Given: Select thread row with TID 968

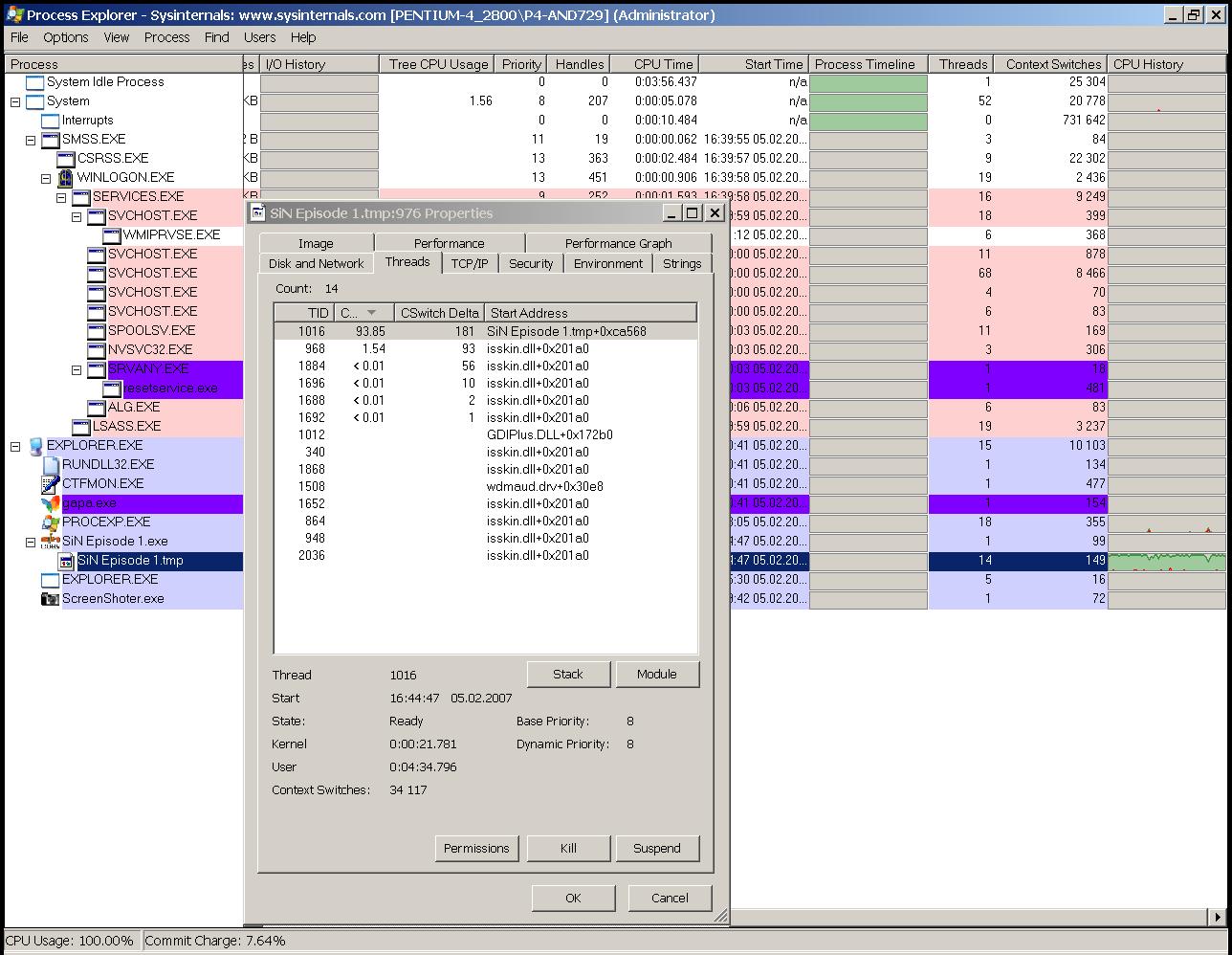Looking at the screenshot, I should pos(486,348).
